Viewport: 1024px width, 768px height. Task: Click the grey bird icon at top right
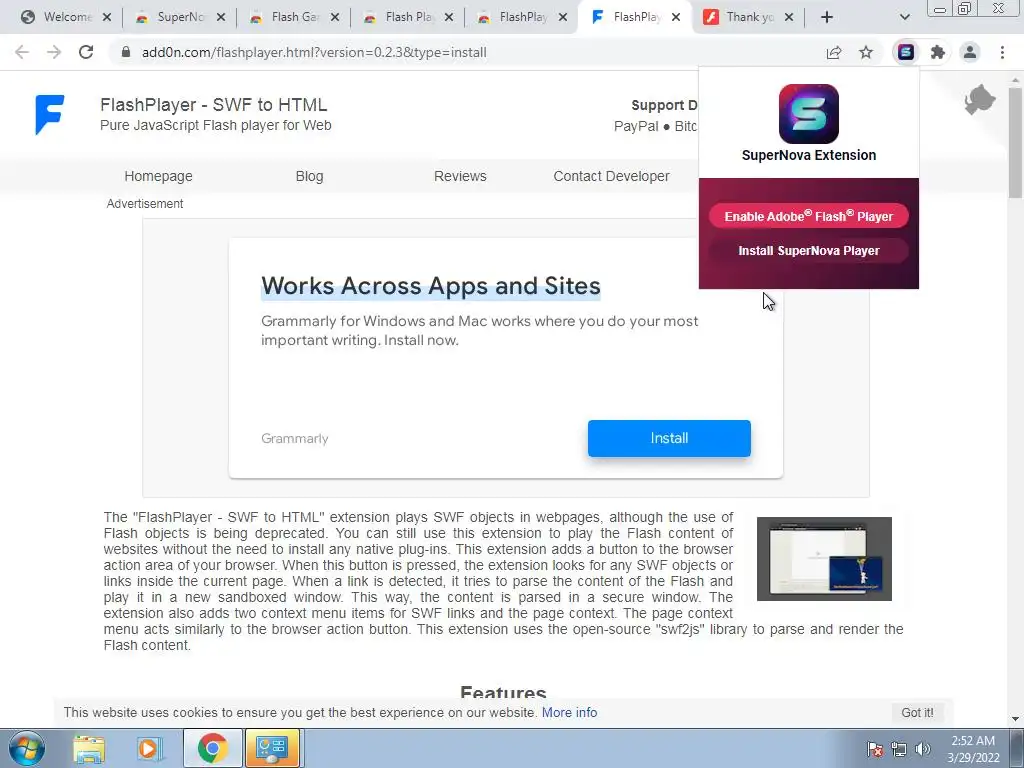pyautogui.click(x=980, y=100)
